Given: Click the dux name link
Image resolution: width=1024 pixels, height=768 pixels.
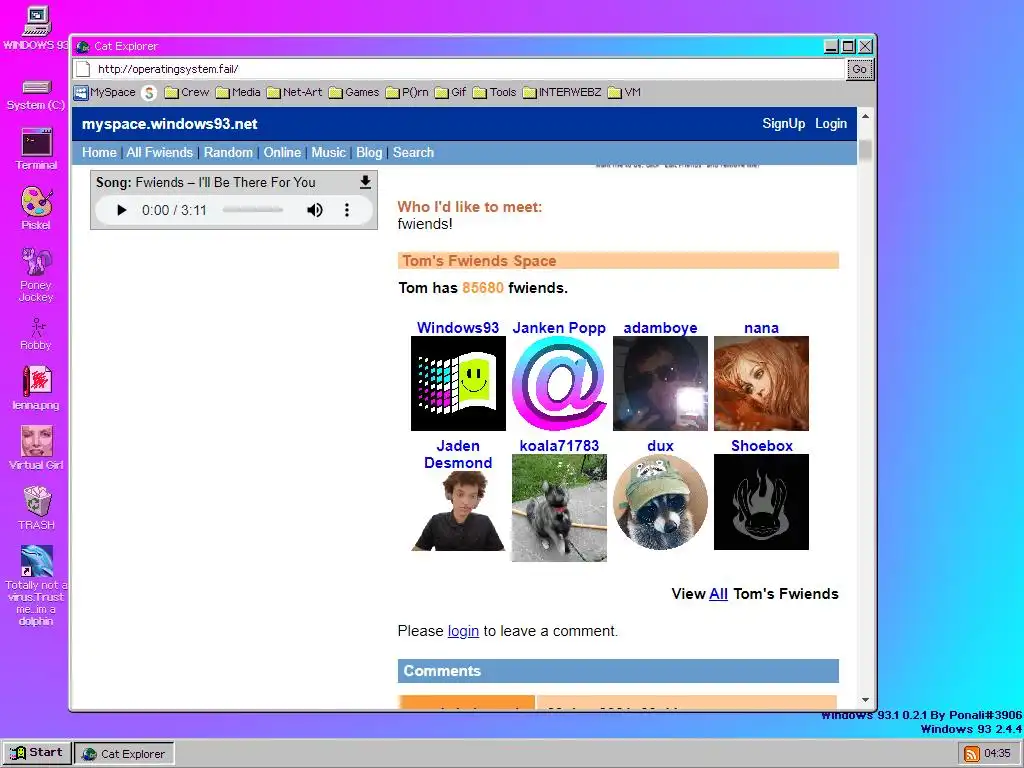Looking at the screenshot, I should click(x=660, y=446).
